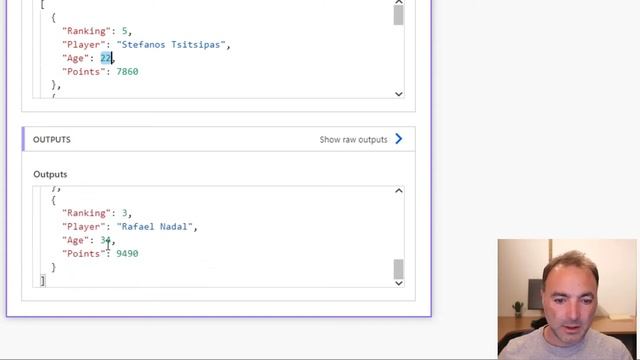Click "Ranking": 3 line in outputs
This screenshot has height=360, width=640.
click(x=97, y=213)
